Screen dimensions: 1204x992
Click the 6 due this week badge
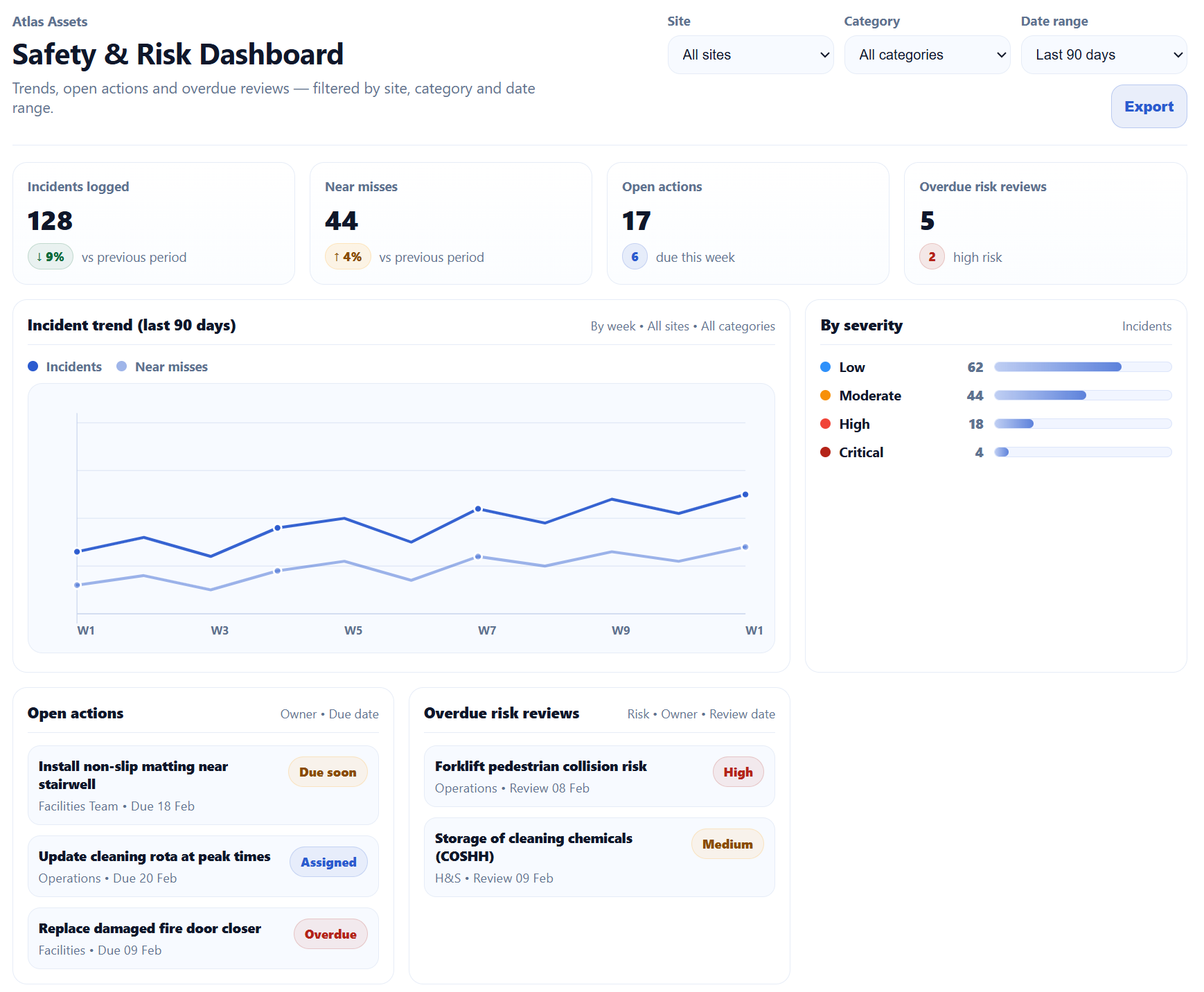(635, 257)
